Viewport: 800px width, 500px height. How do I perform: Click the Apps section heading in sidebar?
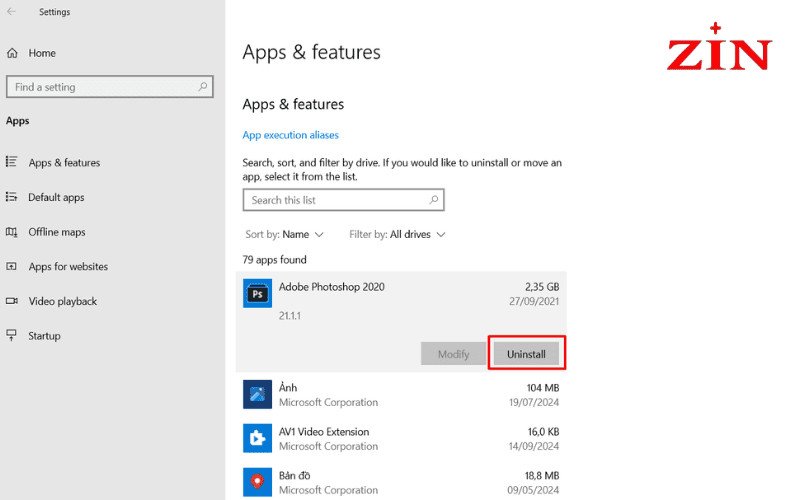17,121
